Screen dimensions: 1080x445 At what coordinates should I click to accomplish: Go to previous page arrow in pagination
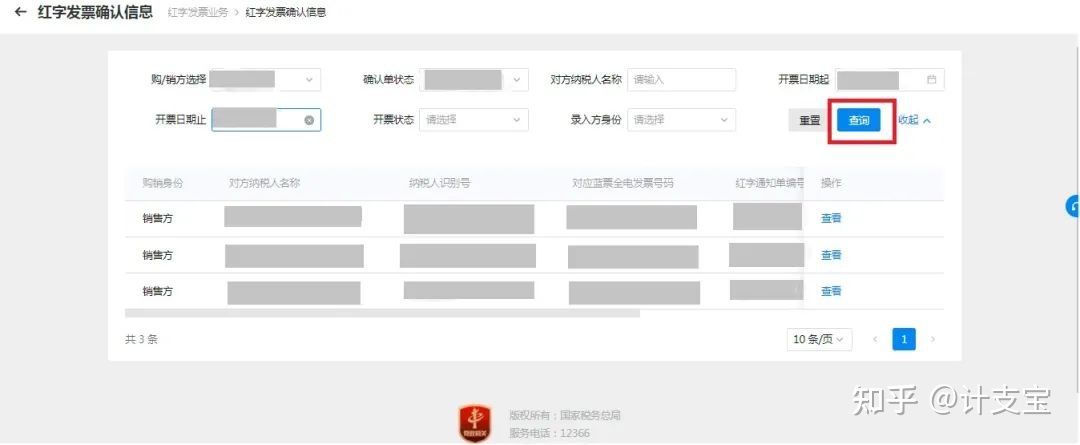pos(875,339)
